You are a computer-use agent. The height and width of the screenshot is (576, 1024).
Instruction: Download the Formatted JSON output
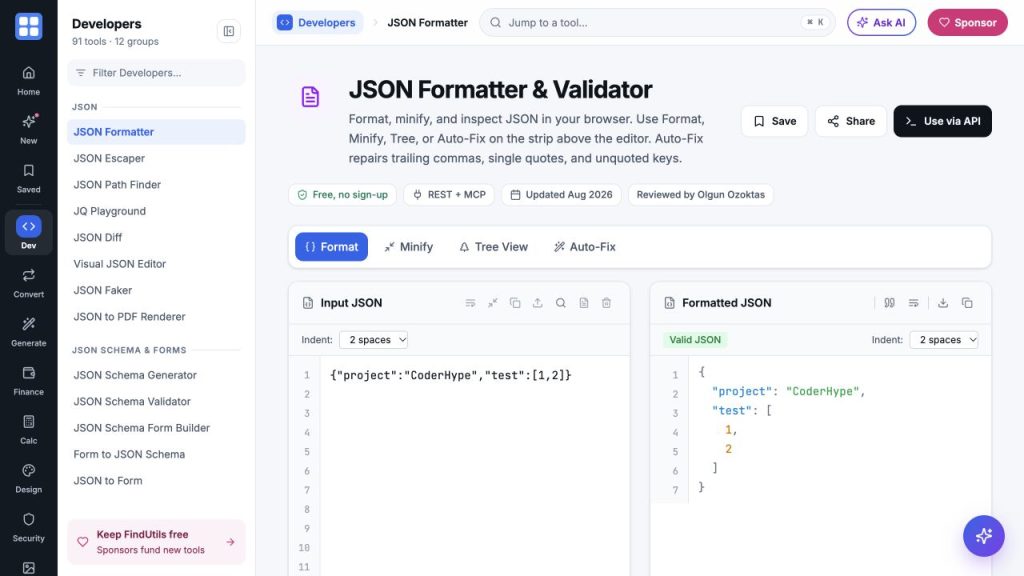coord(943,303)
